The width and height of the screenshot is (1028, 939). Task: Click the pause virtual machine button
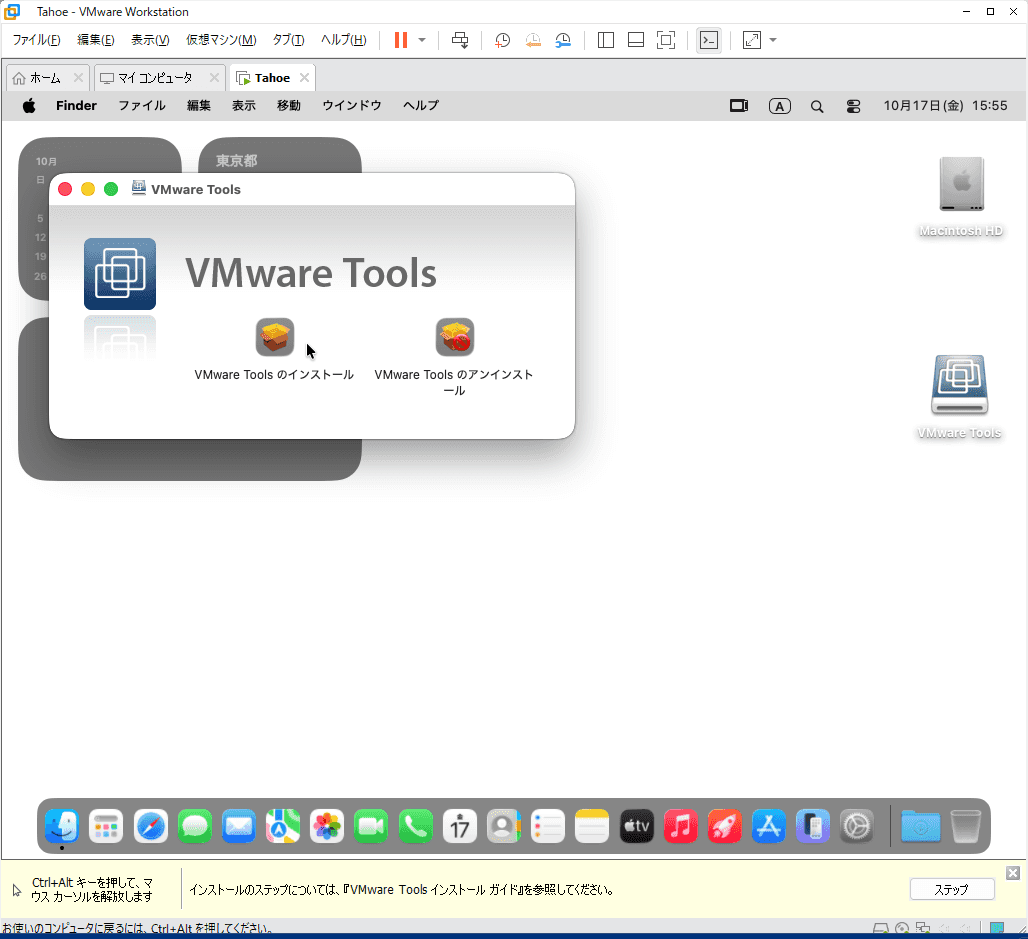pyautogui.click(x=401, y=40)
